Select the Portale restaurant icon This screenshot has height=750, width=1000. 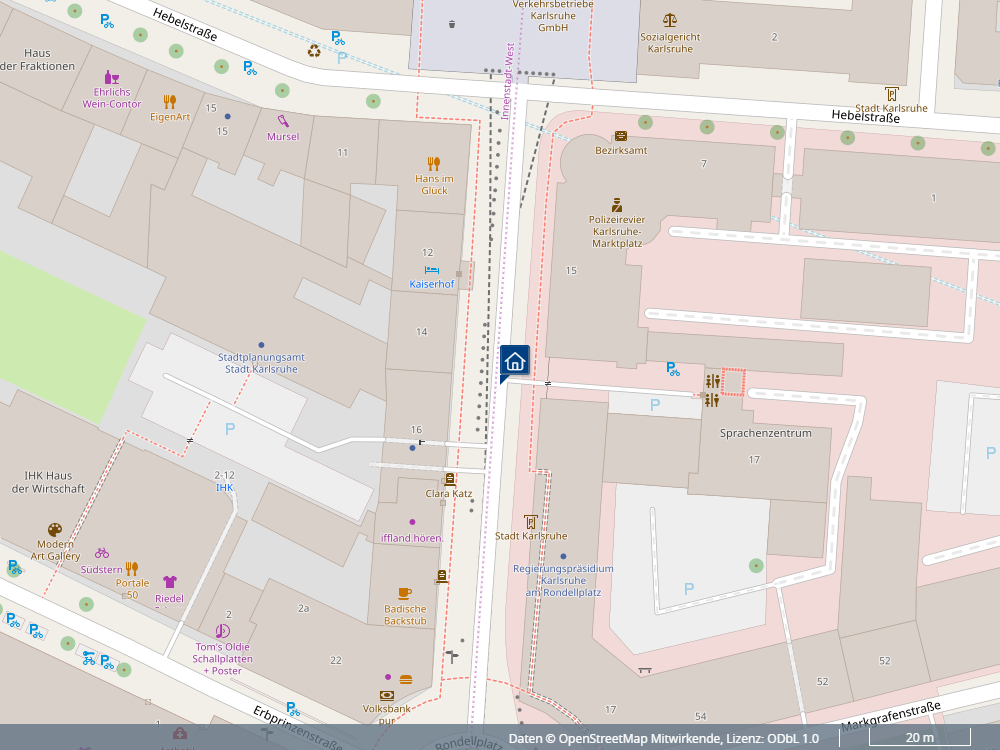coord(132,568)
